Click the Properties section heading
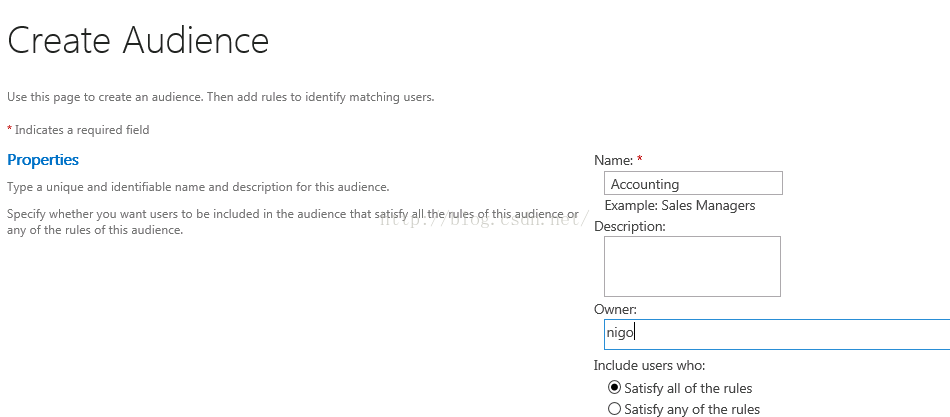The height and width of the screenshot is (417, 950). 43,160
